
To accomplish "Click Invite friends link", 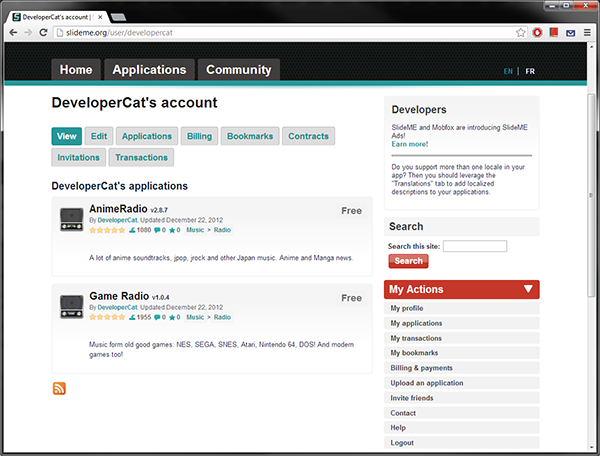I will click(461, 398).
